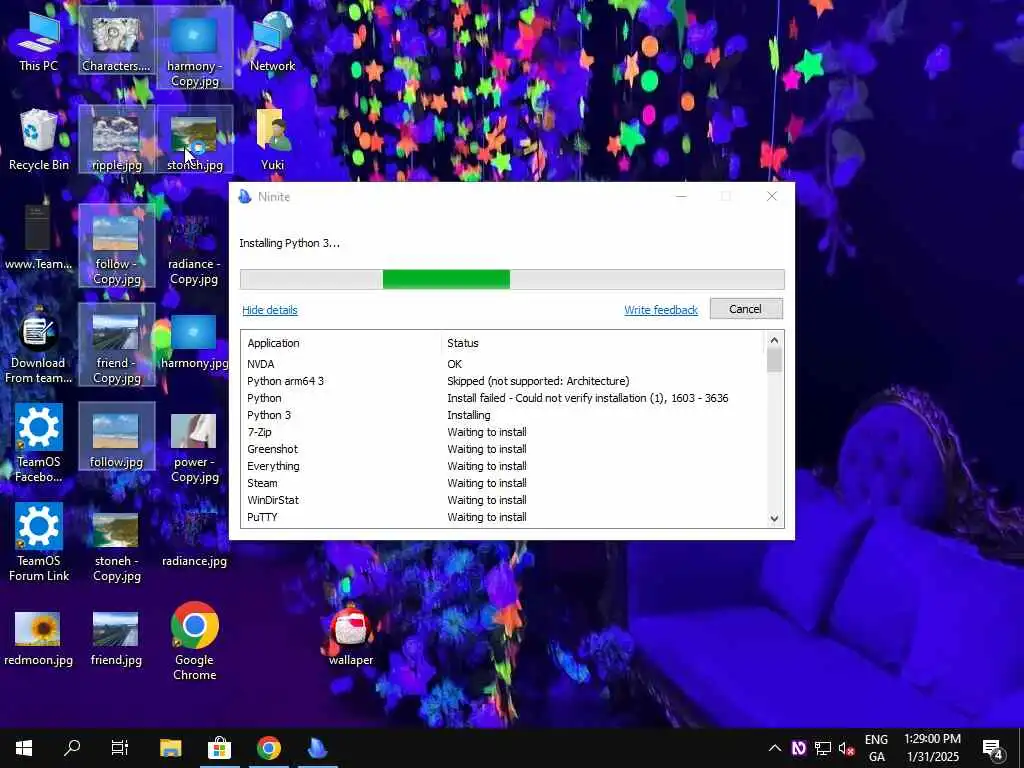The width and height of the screenshot is (1024, 768).
Task: Select the Python 3 Installing row
Action: 503,415
